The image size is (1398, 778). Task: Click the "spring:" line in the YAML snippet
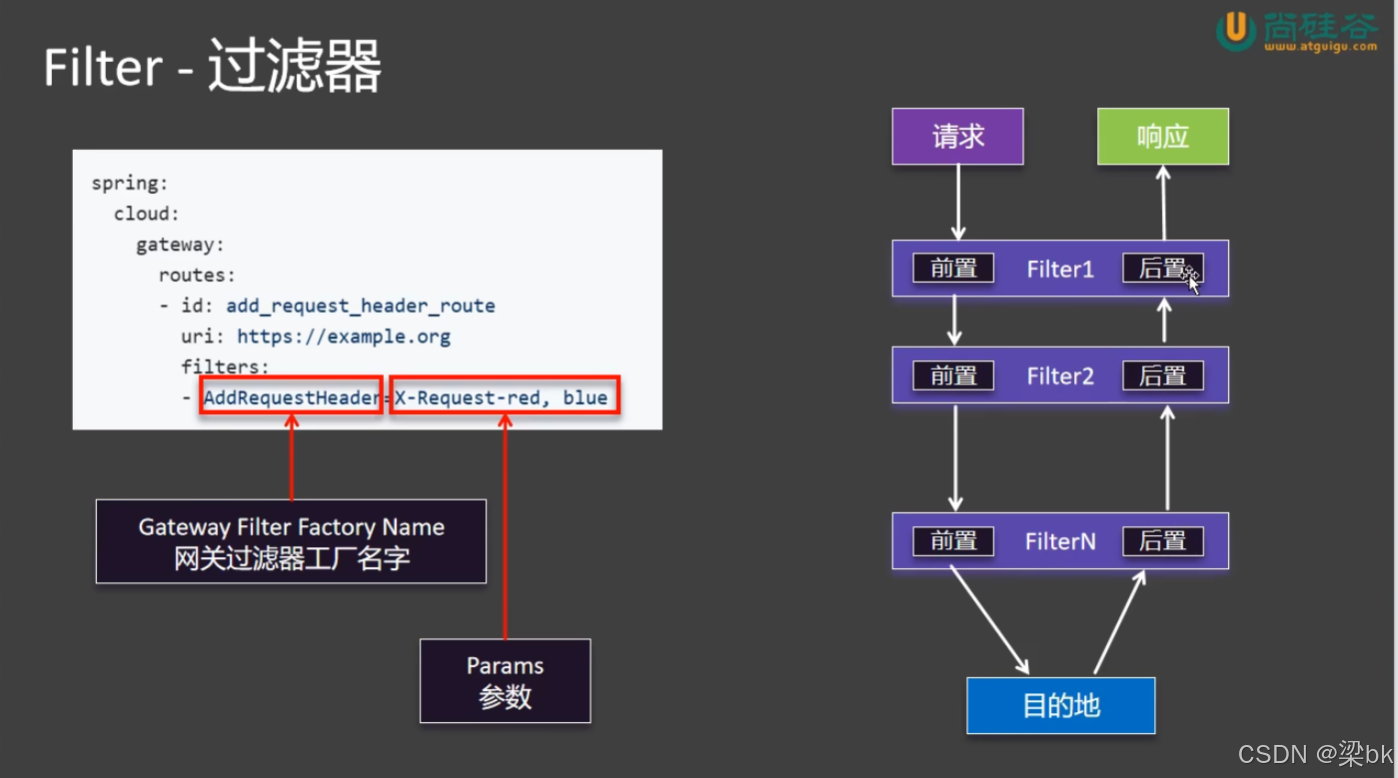pos(130,184)
